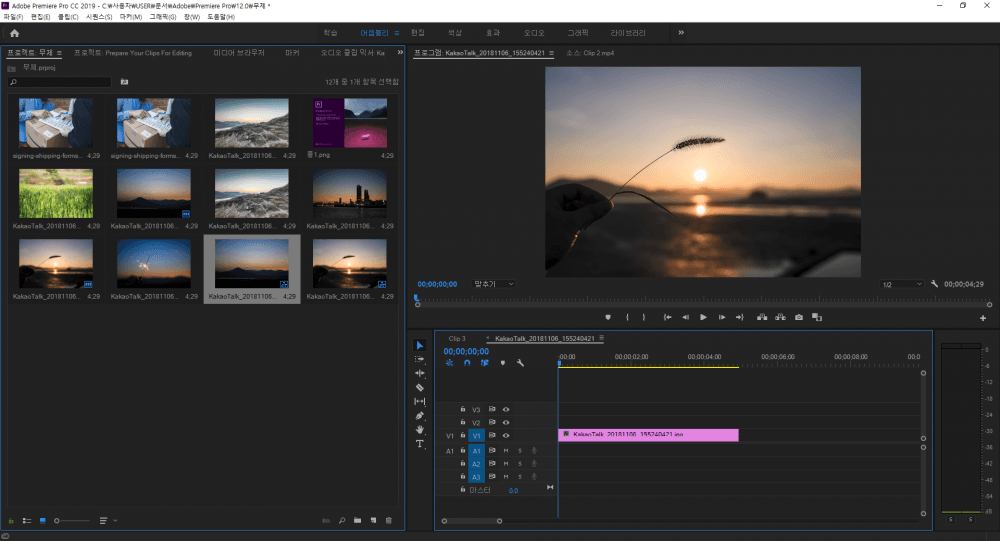Switch to 편집 workspace
The image size is (1000, 541).
[x=418, y=33]
